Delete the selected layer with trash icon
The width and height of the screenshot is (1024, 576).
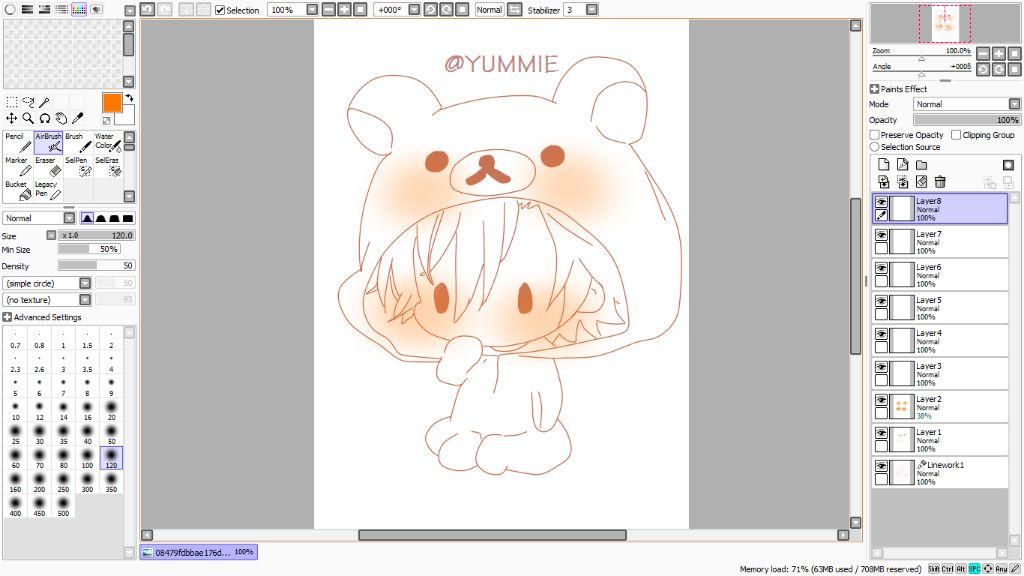tap(940, 182)
